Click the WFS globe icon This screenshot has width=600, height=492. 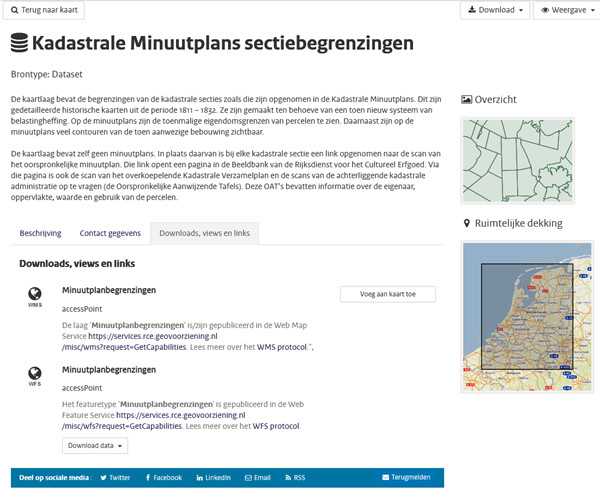click(35, 373)
